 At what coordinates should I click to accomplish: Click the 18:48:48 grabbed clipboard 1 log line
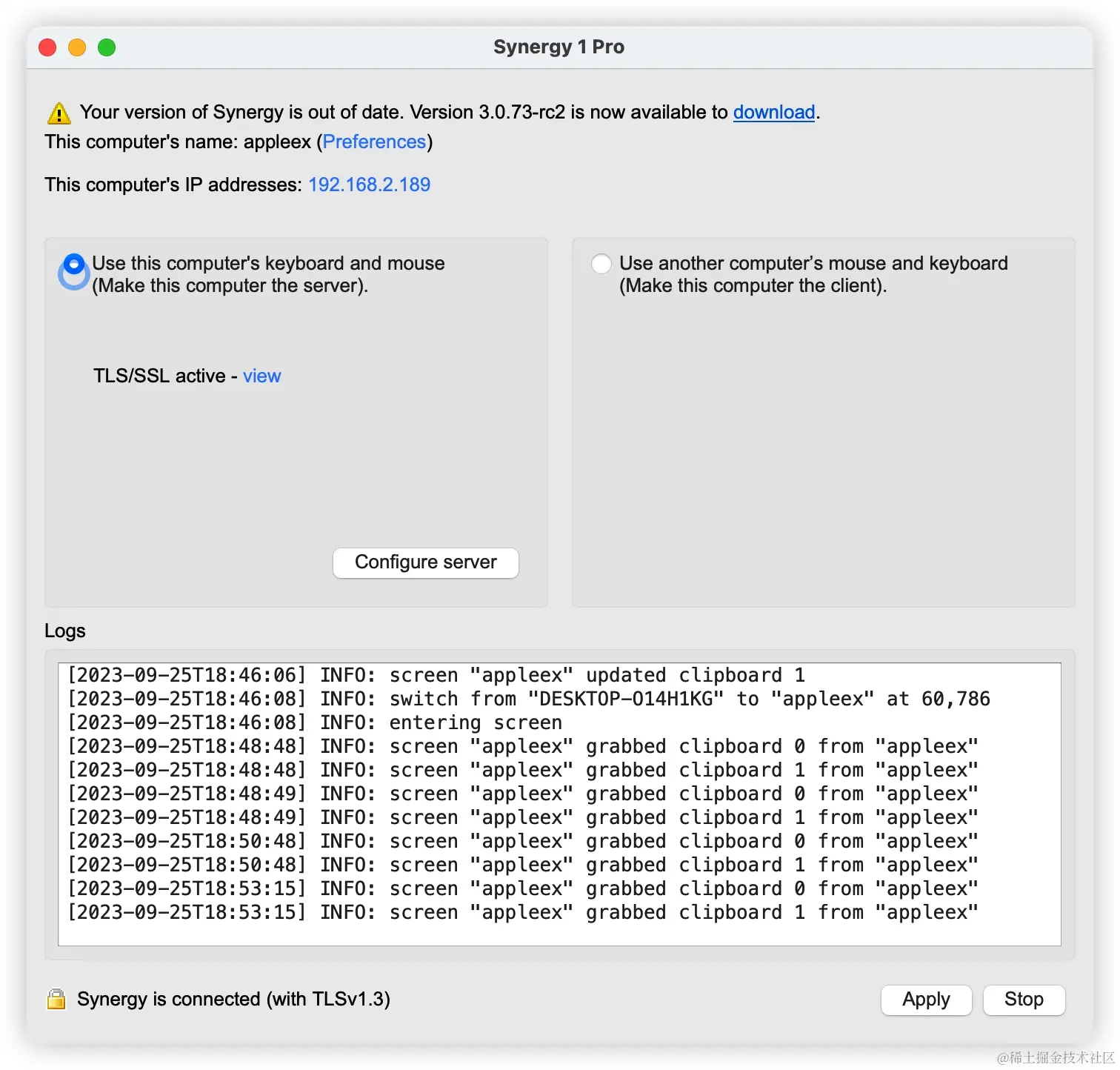[x=523, y=770]
